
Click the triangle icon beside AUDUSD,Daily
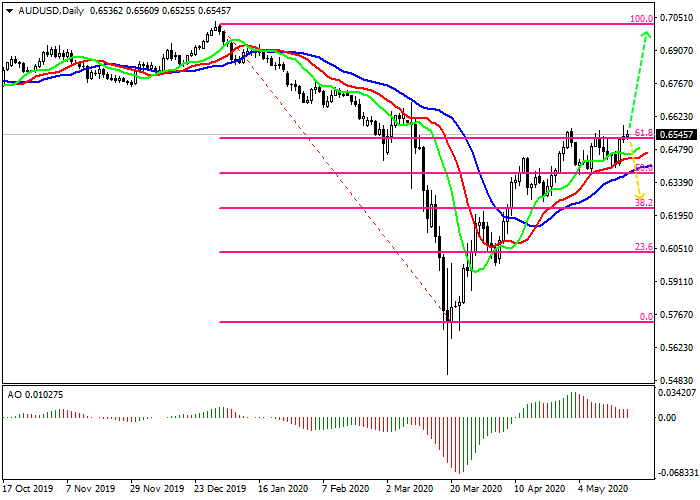click(x=8, y=9)
